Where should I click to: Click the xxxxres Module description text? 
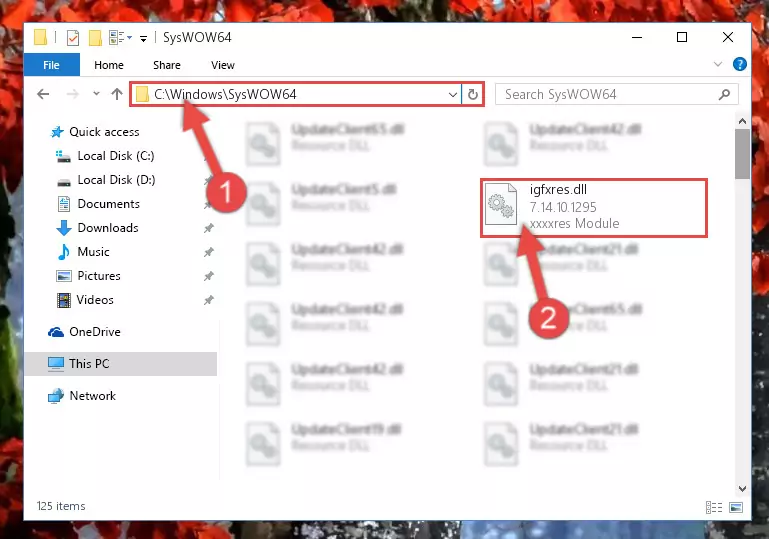click(x=574, y=224)
